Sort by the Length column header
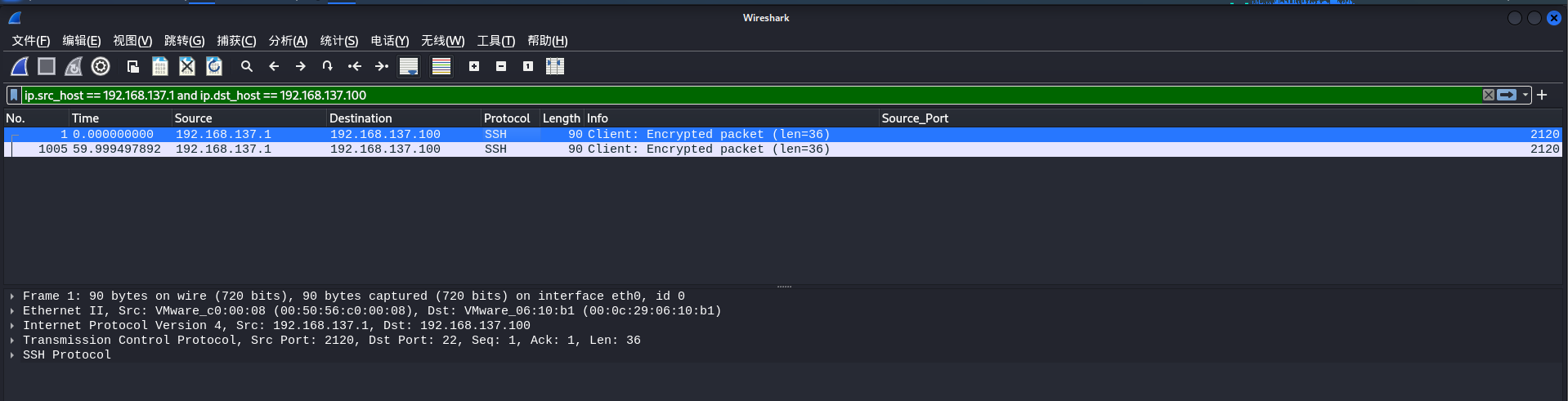1568x401 pixels. (x=562, y=118)
